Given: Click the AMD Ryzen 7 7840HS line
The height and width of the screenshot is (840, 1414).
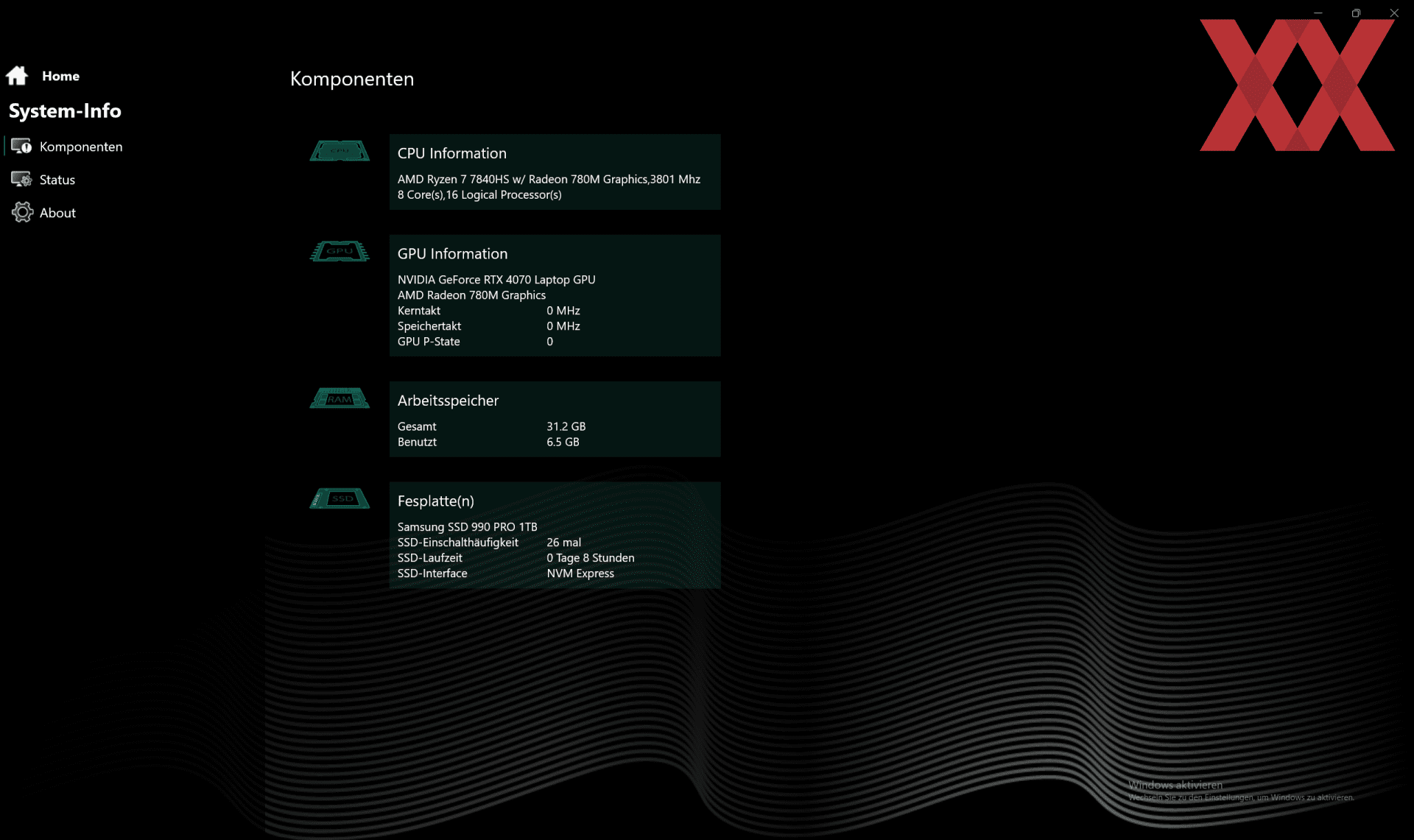Looking at the screenshot, I should [549, 179].
